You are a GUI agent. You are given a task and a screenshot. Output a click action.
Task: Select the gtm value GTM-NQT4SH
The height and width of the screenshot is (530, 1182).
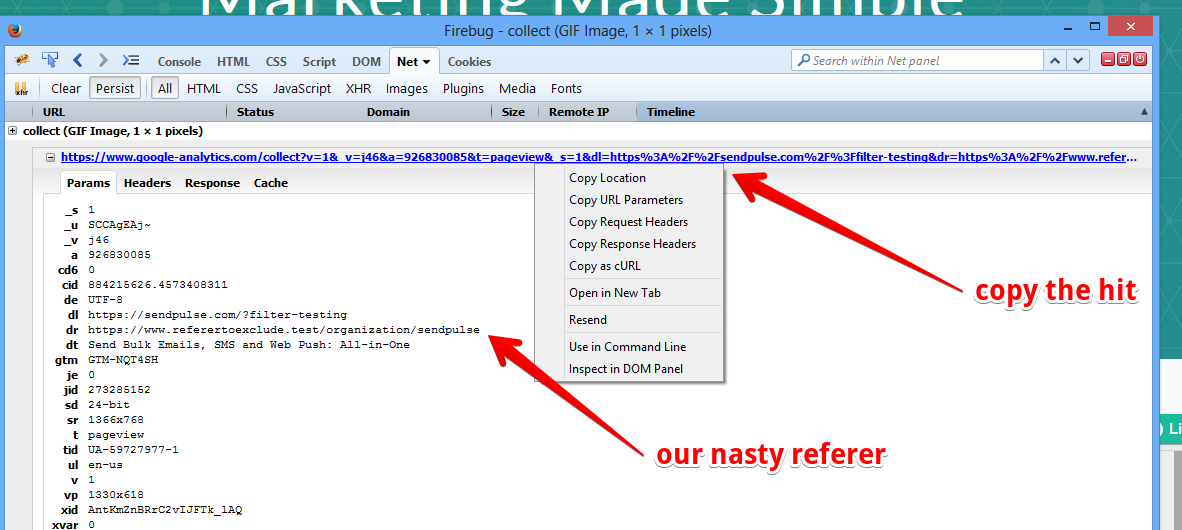click(x=123, y=360)
